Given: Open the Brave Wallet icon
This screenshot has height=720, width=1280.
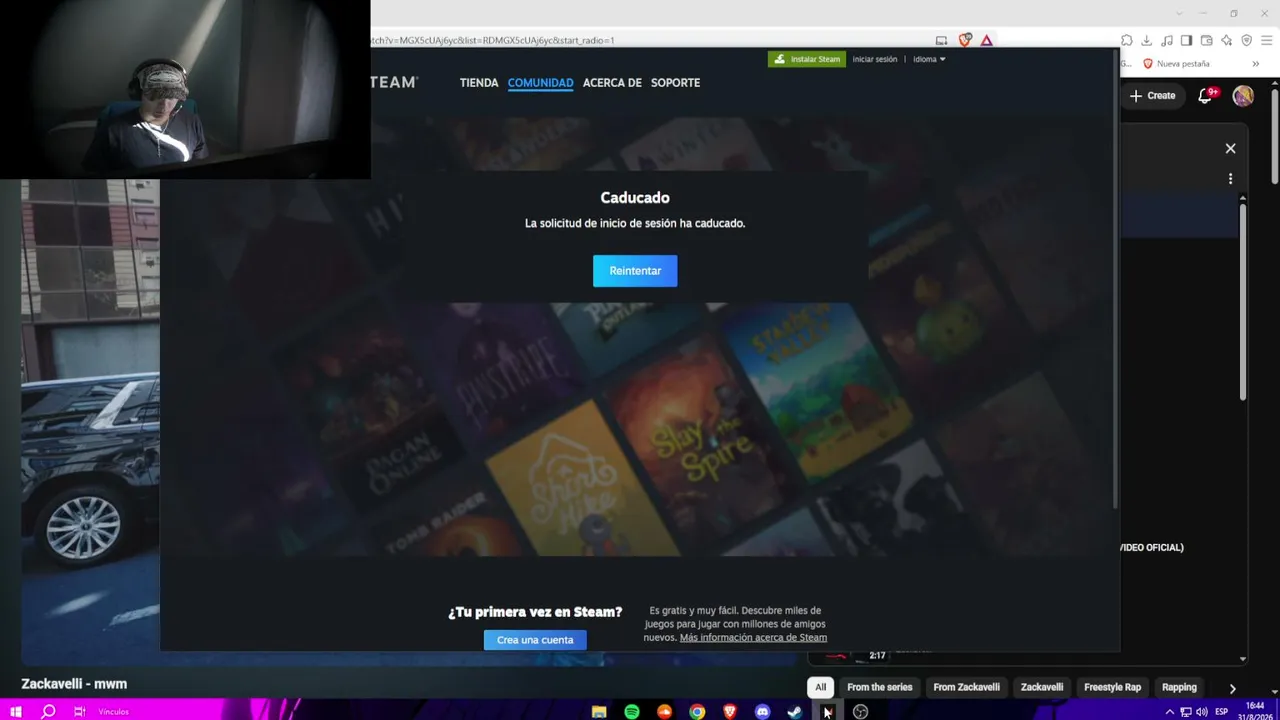Looking at the screenshot, I should coord(1206,40).
